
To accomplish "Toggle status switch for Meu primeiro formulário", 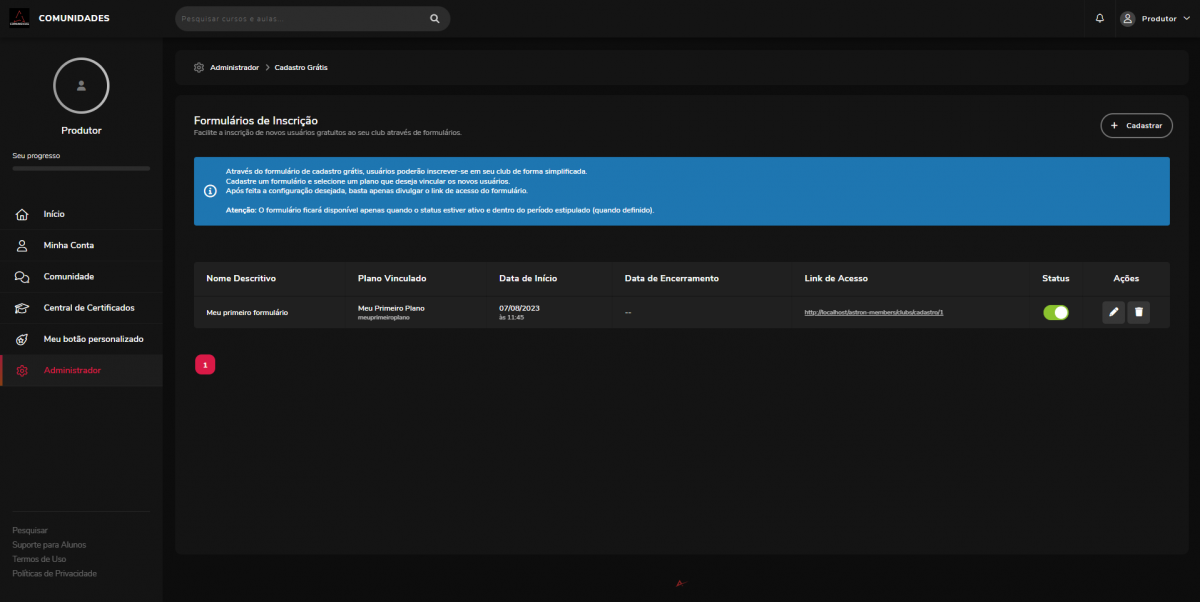I will (x=1055, y=313).
